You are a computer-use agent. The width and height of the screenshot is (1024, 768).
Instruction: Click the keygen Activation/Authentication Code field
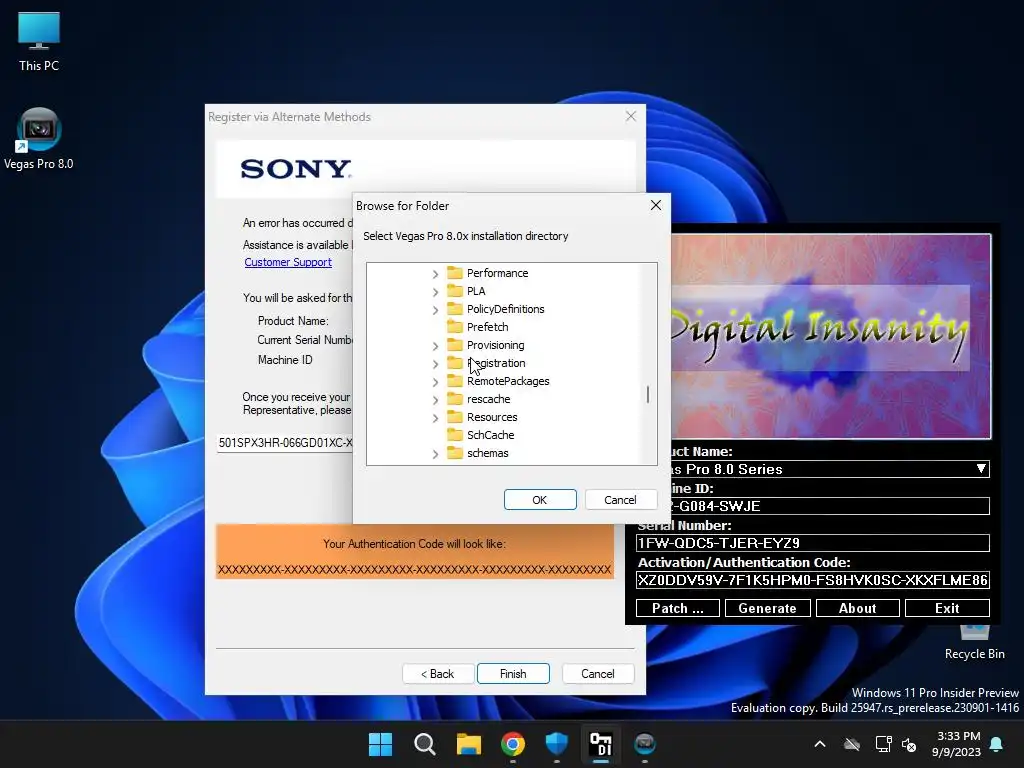pyautogui.click(x=812, y=580)
